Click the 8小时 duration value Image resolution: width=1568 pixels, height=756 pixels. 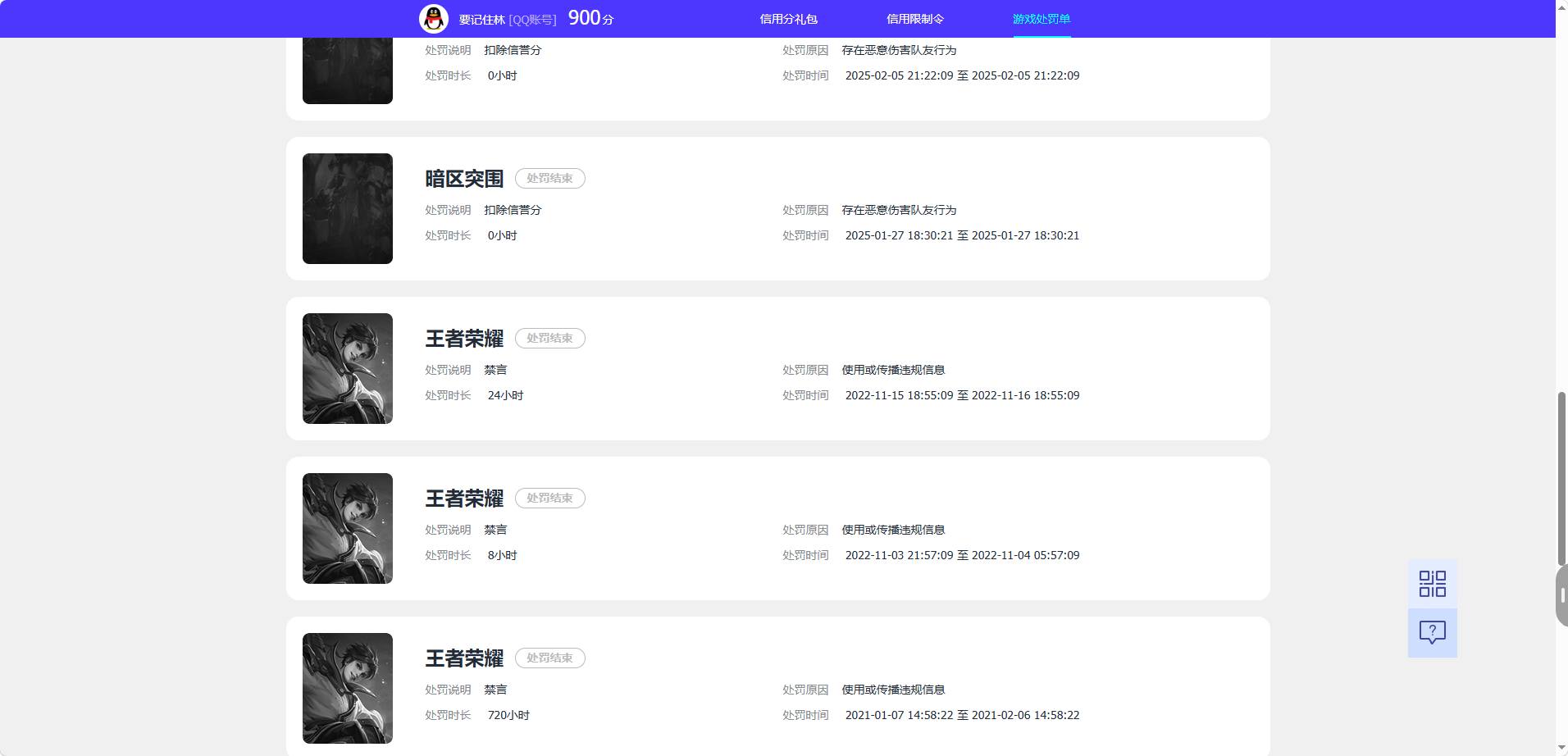tap(502, 555)
